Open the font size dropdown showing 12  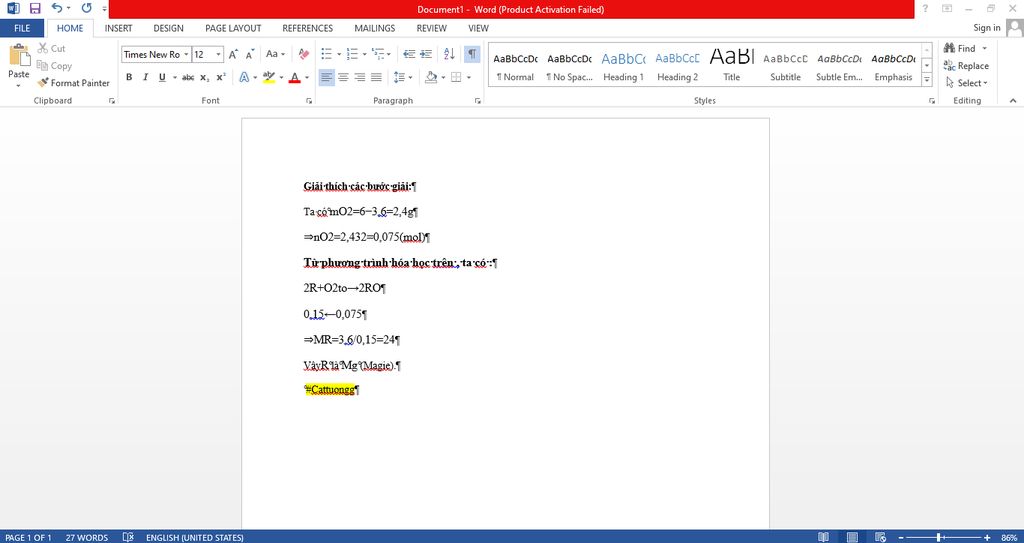point(218,54)
